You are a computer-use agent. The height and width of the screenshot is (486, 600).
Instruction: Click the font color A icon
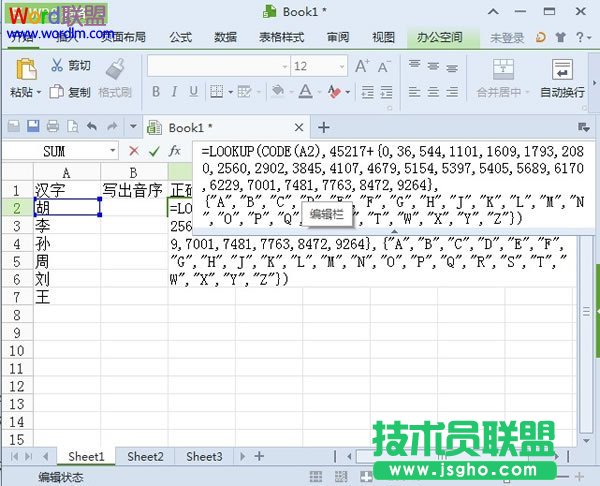[305, 91]
